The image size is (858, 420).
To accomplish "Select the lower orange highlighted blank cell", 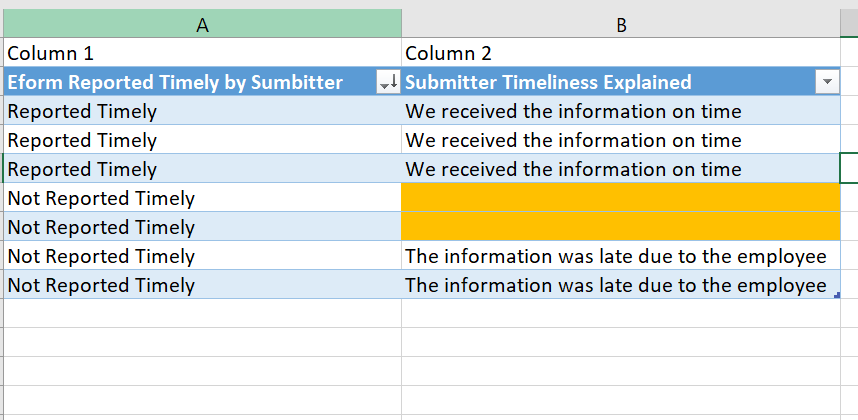I will click(x=621, y=227).
